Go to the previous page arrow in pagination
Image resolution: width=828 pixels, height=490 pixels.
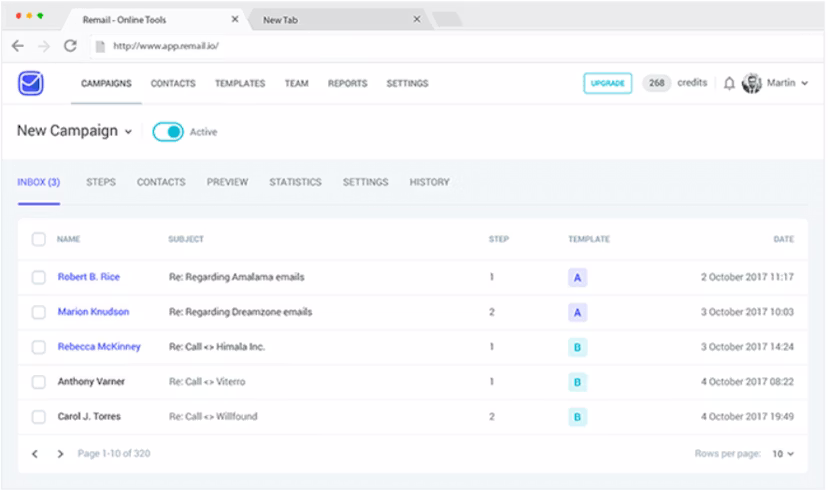(35, 454)
